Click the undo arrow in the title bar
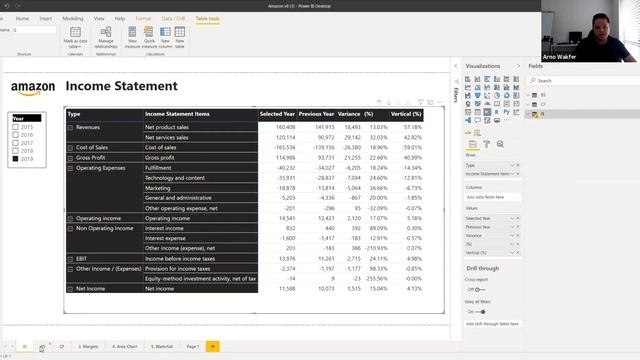The image size is (640, 360). tap(7, 6)
